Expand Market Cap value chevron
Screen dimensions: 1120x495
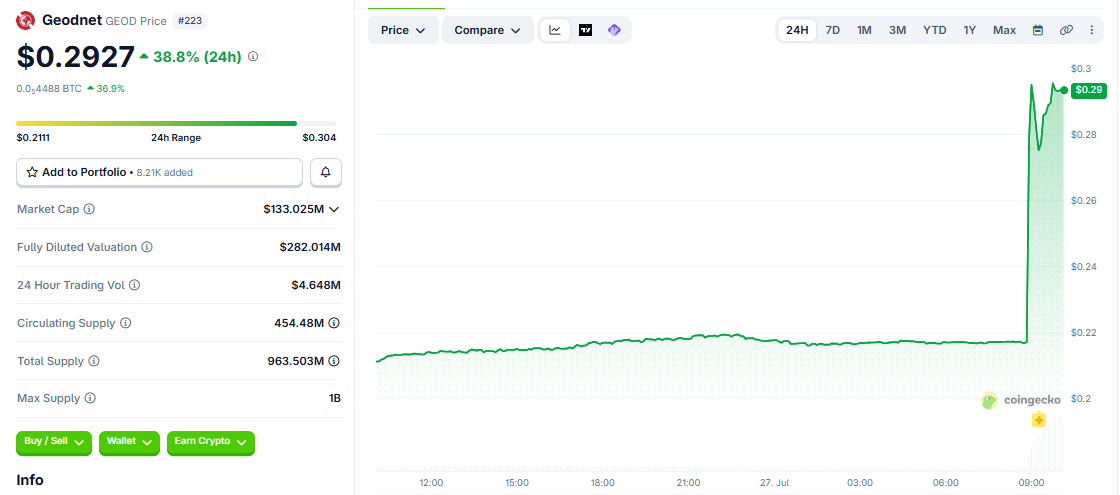click(x=334, y=209)
